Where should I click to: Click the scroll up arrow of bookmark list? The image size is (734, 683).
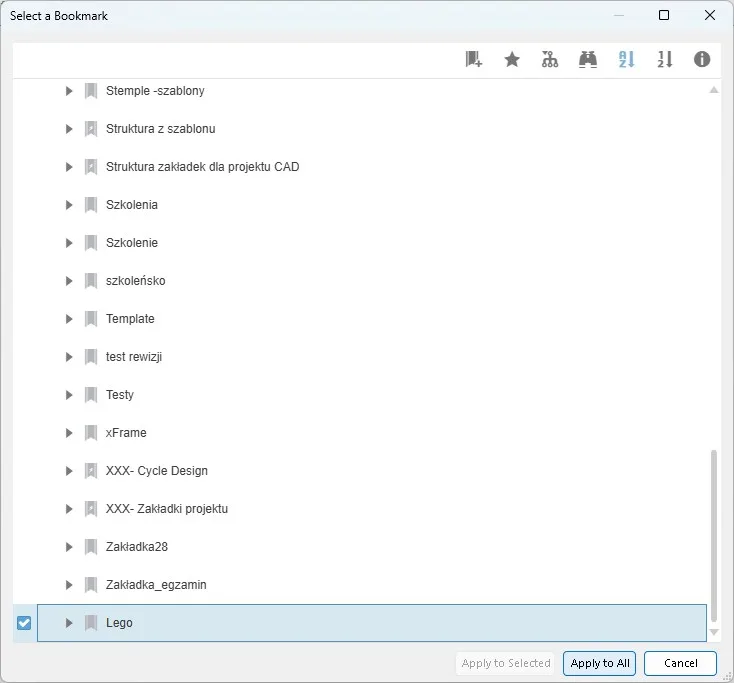tap(713, 90)
